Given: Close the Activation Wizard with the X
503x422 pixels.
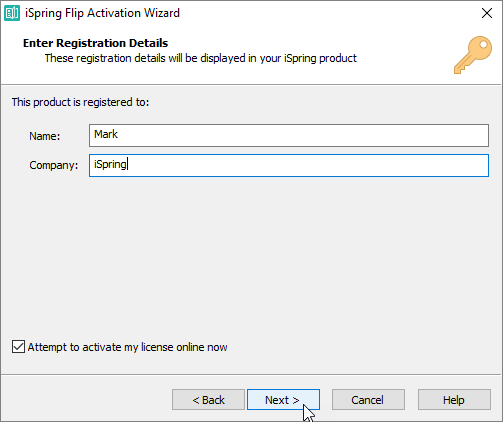Looking at the screenshot, I should pyautogui.click(x=487, y=13).
